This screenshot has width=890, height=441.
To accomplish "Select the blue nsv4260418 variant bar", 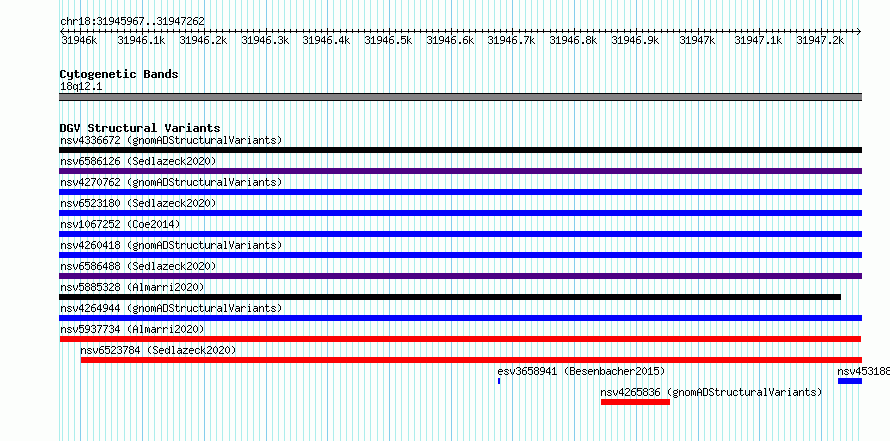I will (x=461, y=255).
